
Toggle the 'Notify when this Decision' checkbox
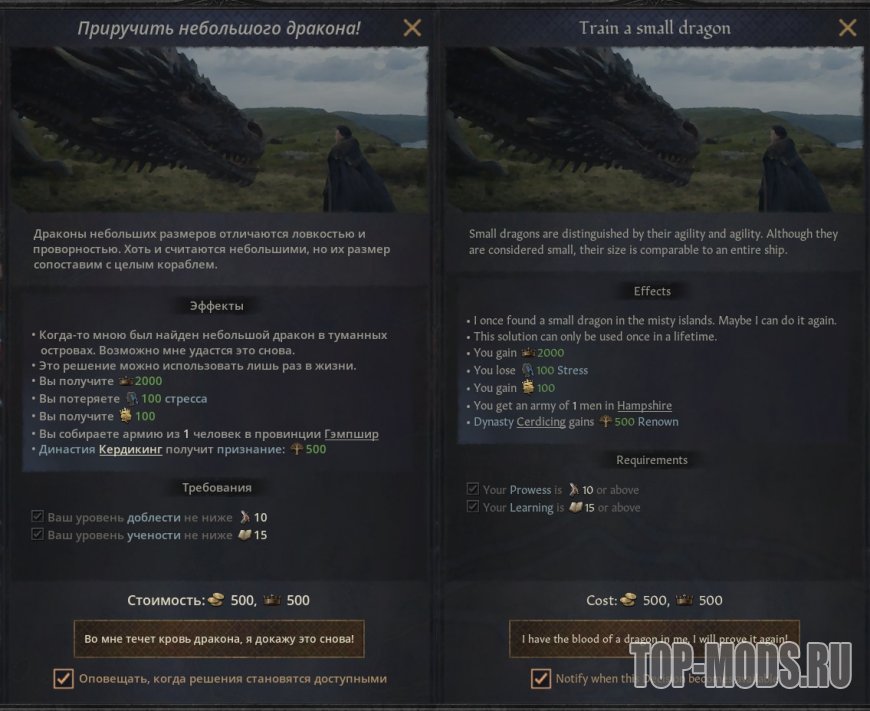(540, 678)
